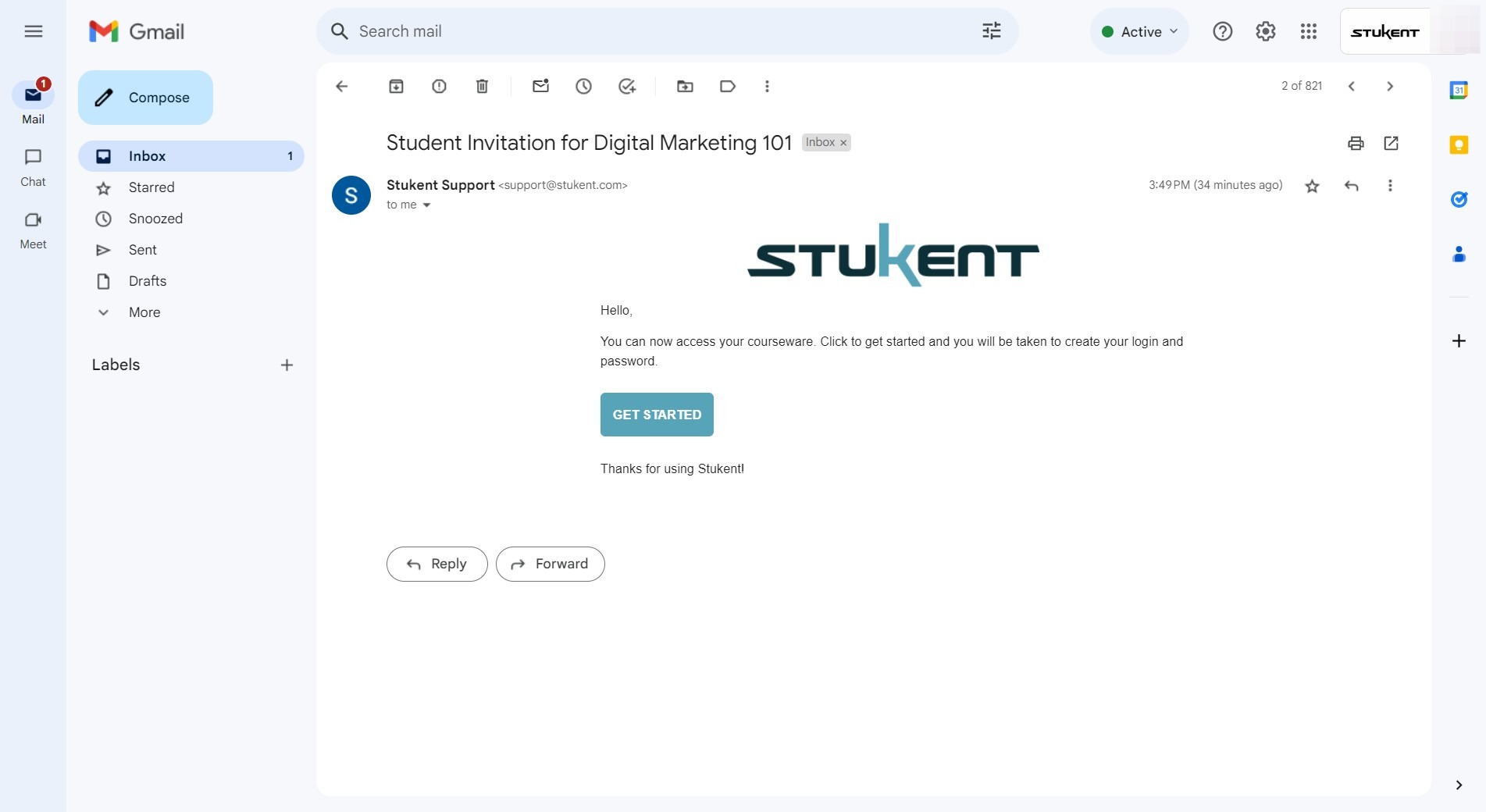
Task: Go back to inbox arrow
Action: 342,87
